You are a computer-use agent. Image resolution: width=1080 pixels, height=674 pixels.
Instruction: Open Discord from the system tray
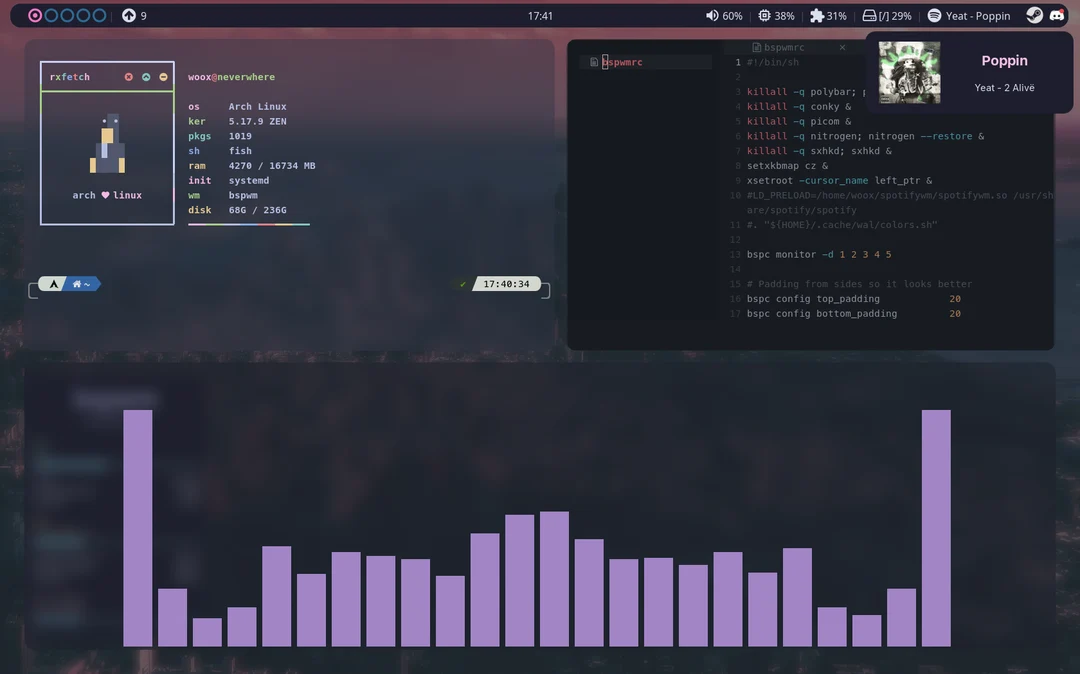[x=1061, y=15]
